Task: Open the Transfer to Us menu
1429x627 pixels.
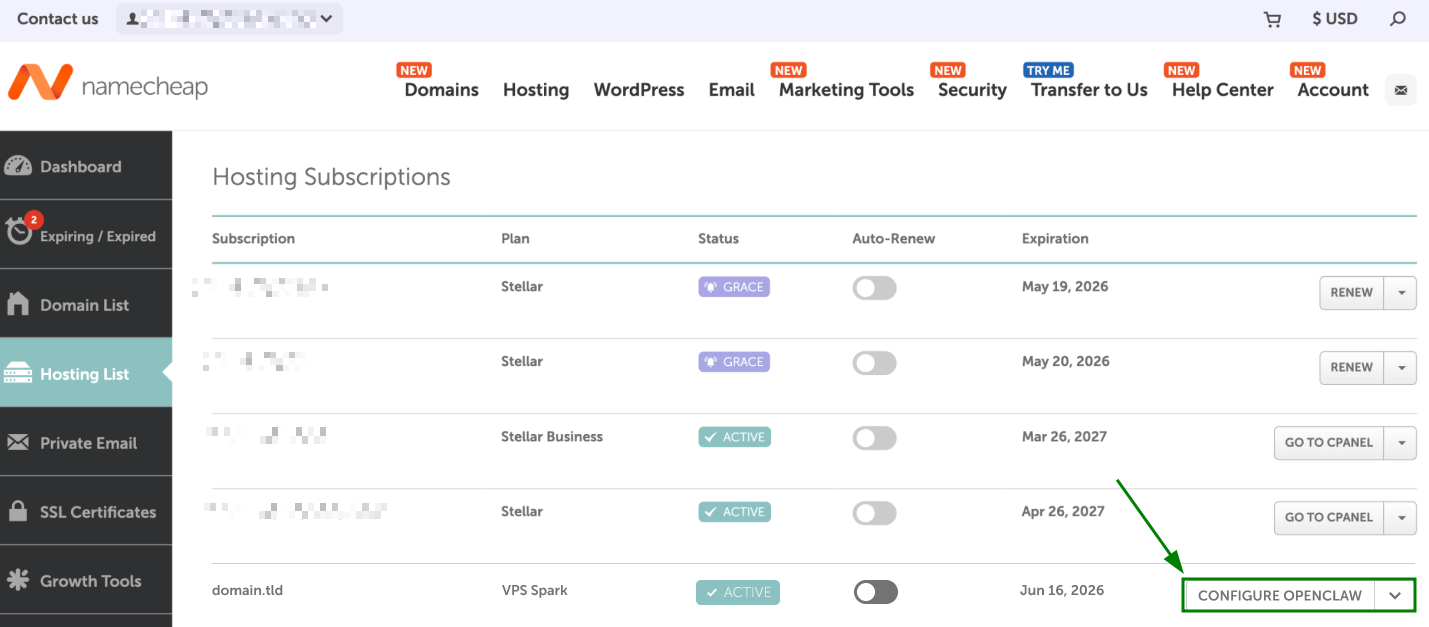Action: click(x=1089, y=90)
